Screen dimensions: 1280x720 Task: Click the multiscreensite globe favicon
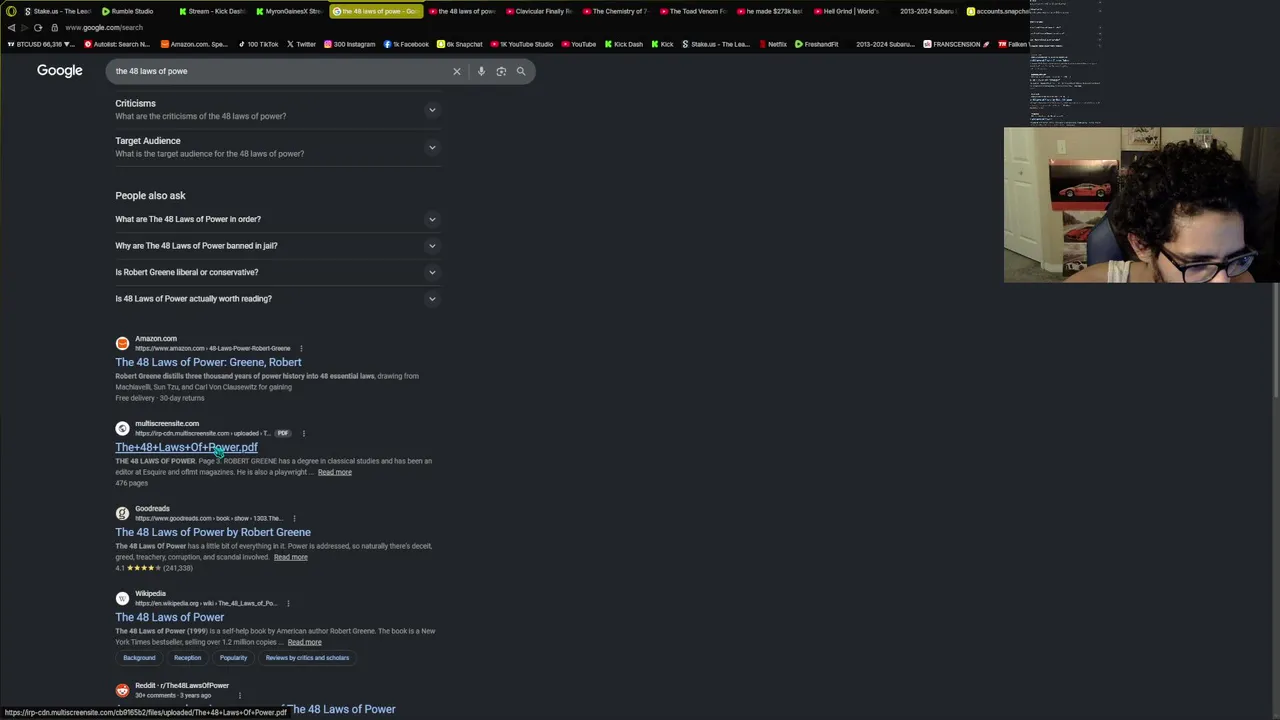pyautogui.click(x=122, y=428)
